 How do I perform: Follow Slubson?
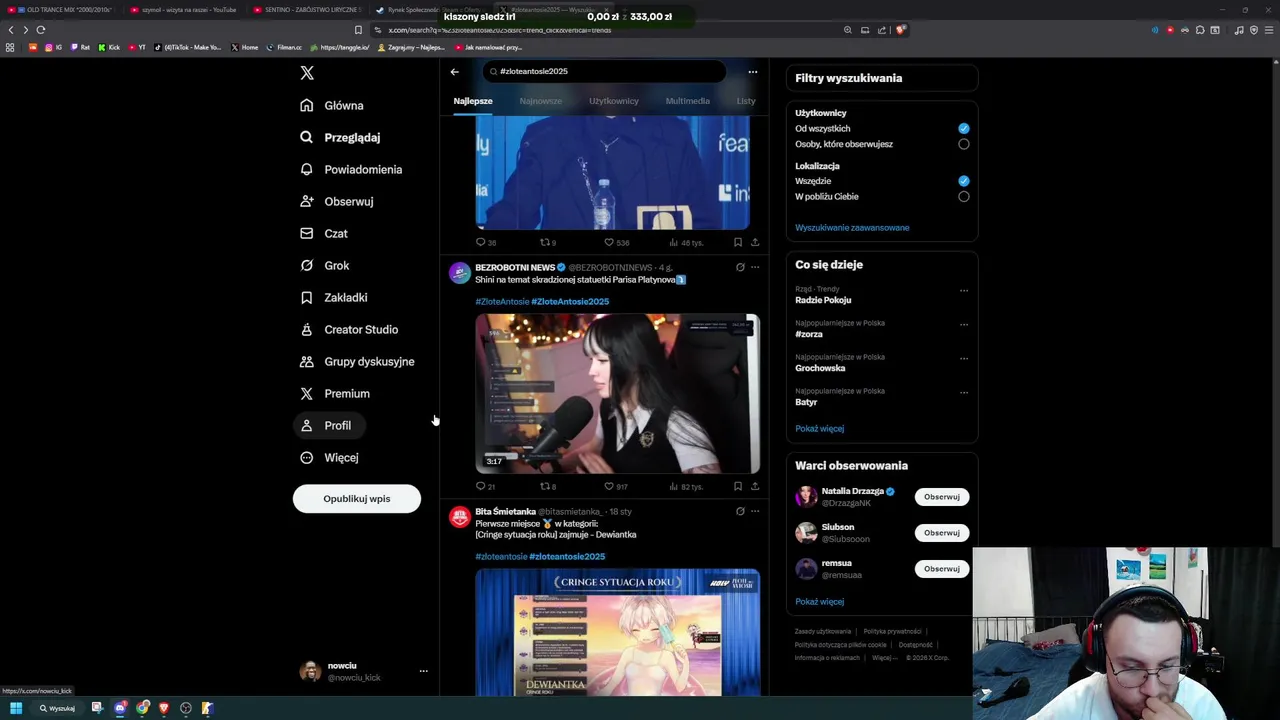coord(941,533)
